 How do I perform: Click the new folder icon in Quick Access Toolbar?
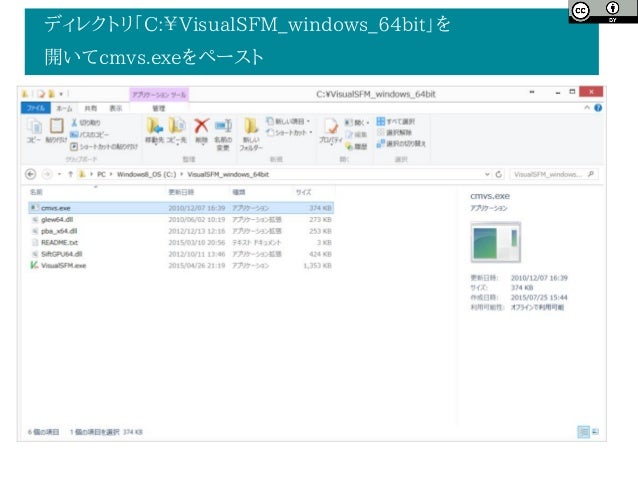52,94
